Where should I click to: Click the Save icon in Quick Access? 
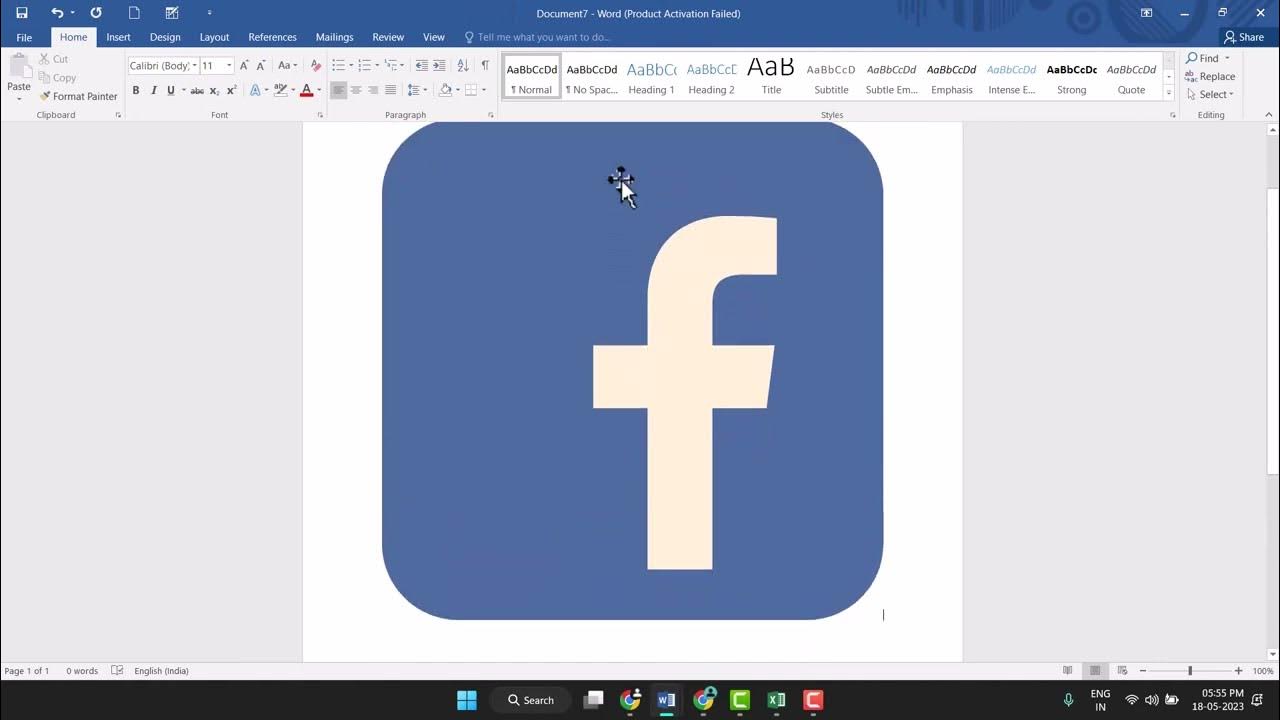(22, 13)
